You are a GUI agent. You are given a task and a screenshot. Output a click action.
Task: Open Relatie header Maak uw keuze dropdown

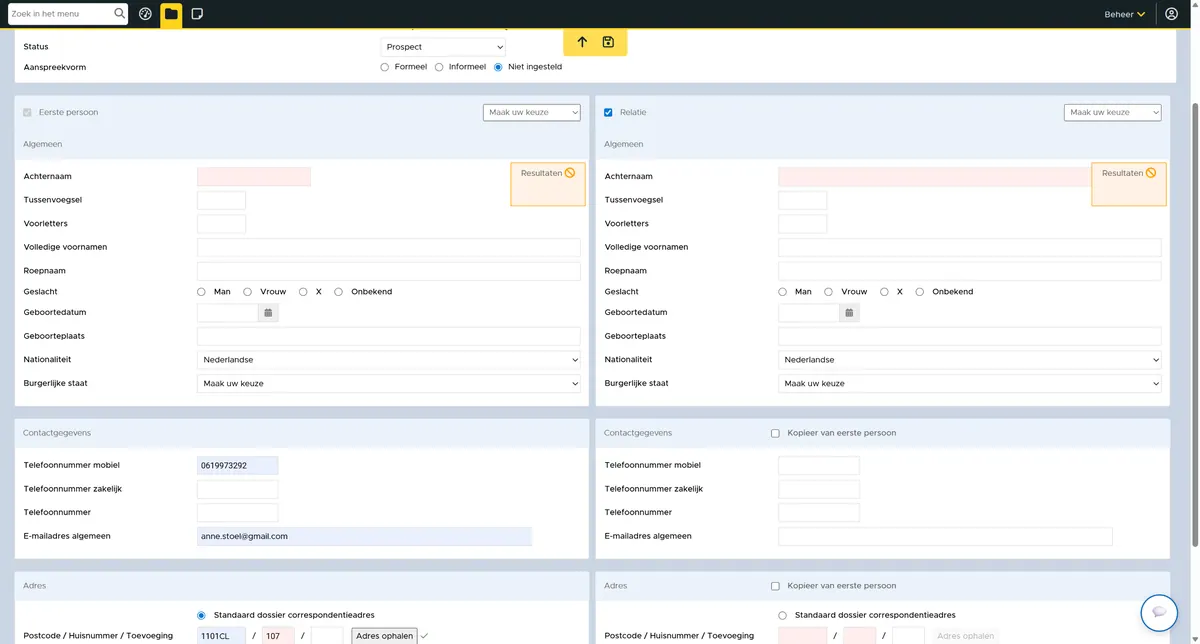[1113, 113]
